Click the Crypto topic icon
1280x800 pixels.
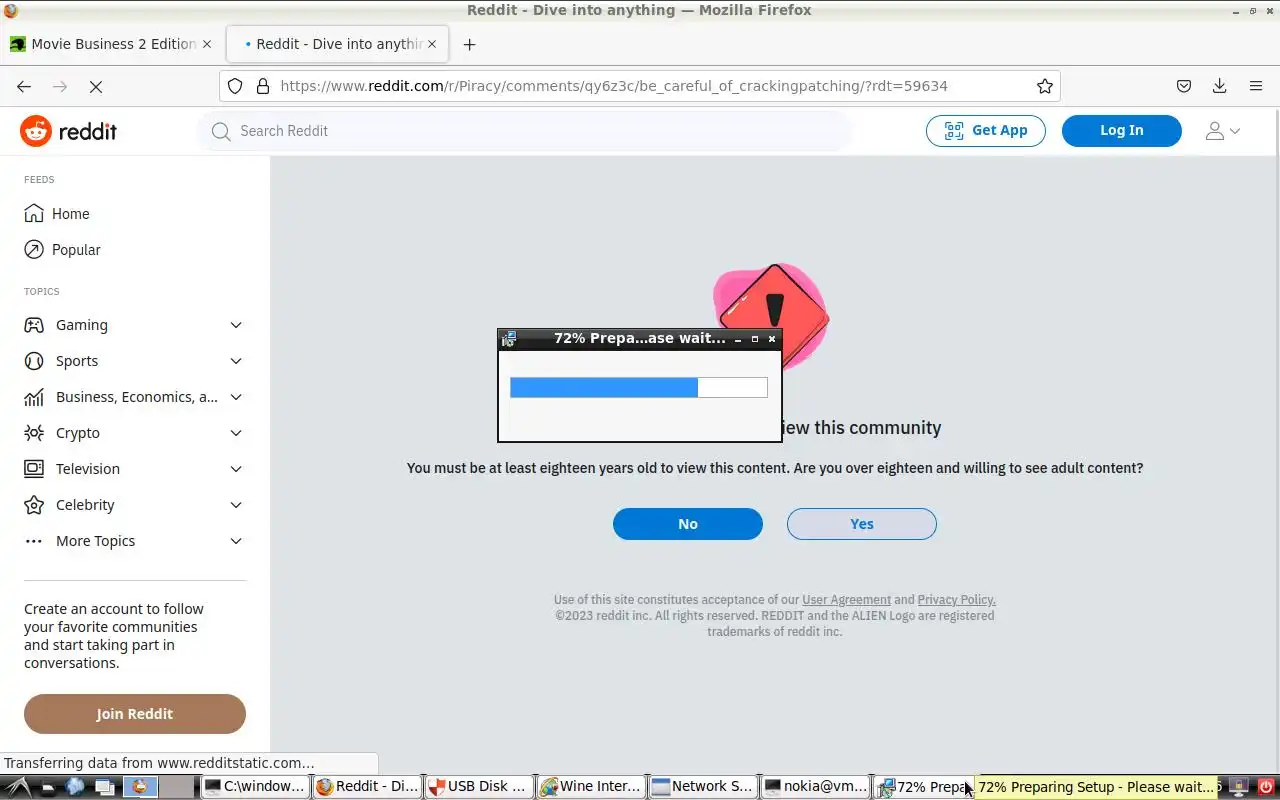34,433
